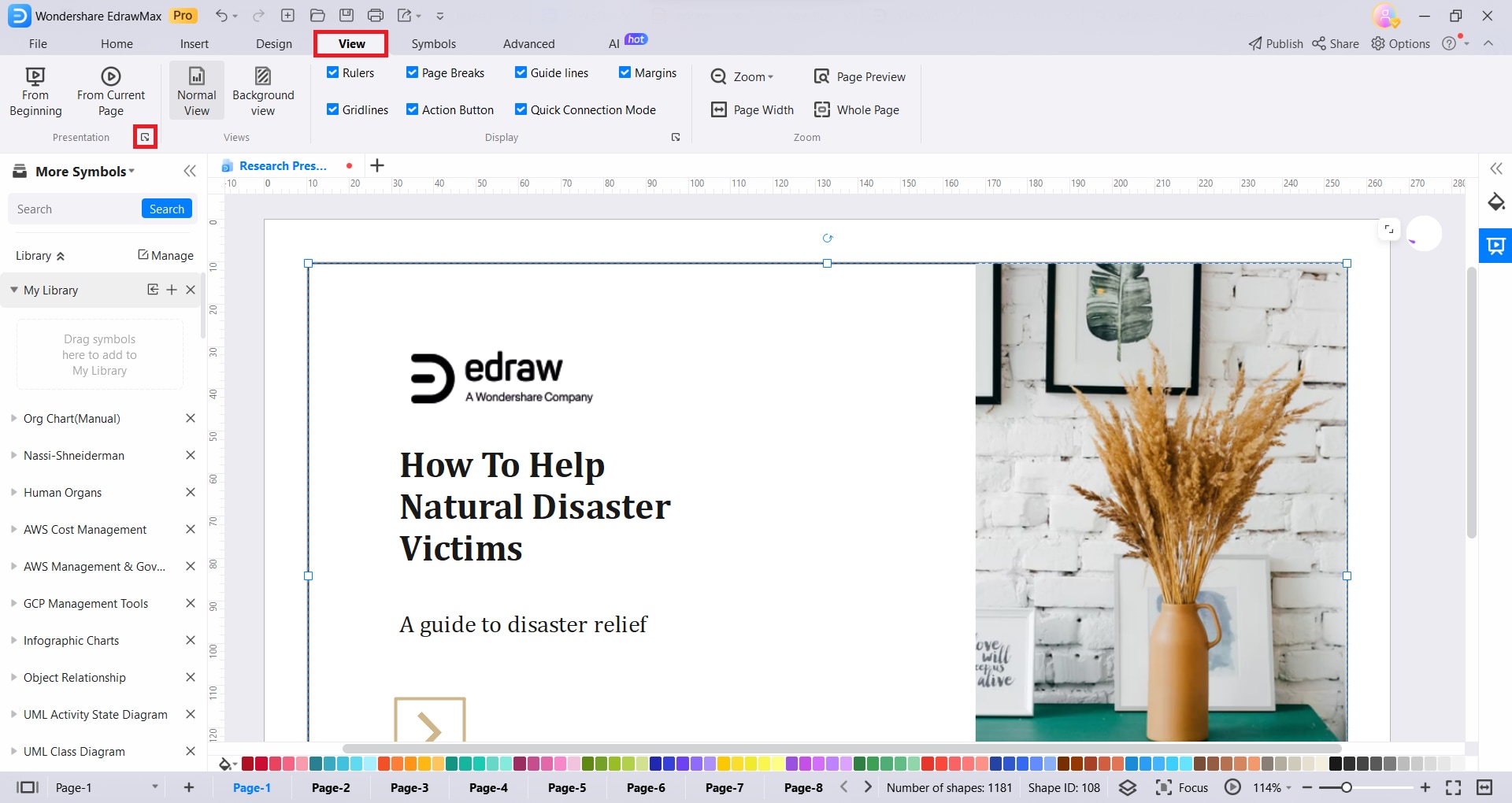Open the Display group dialog launcher
This screenshot has height=803, width=1512.
point(676,137)
